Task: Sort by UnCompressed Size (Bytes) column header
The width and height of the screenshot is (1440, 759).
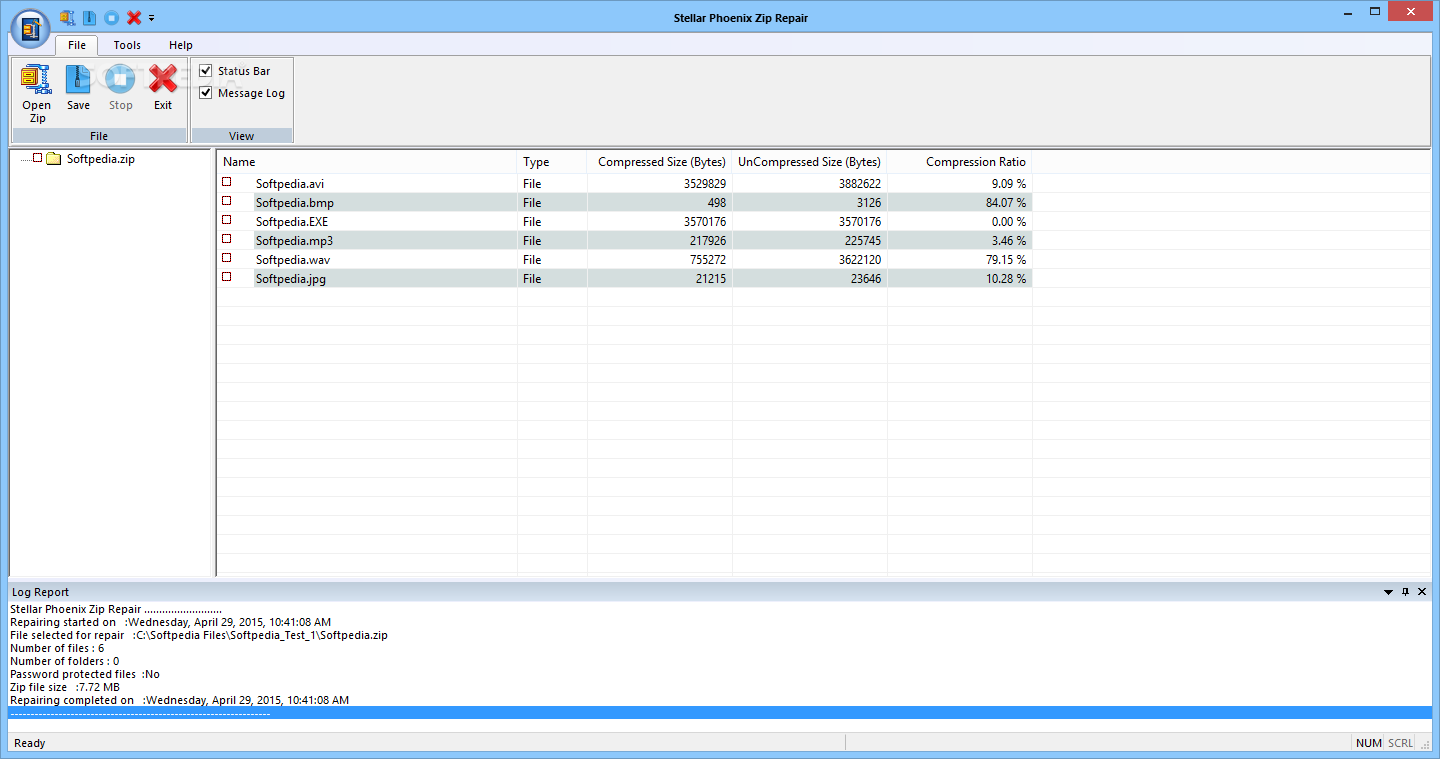Action: point(810,162)
